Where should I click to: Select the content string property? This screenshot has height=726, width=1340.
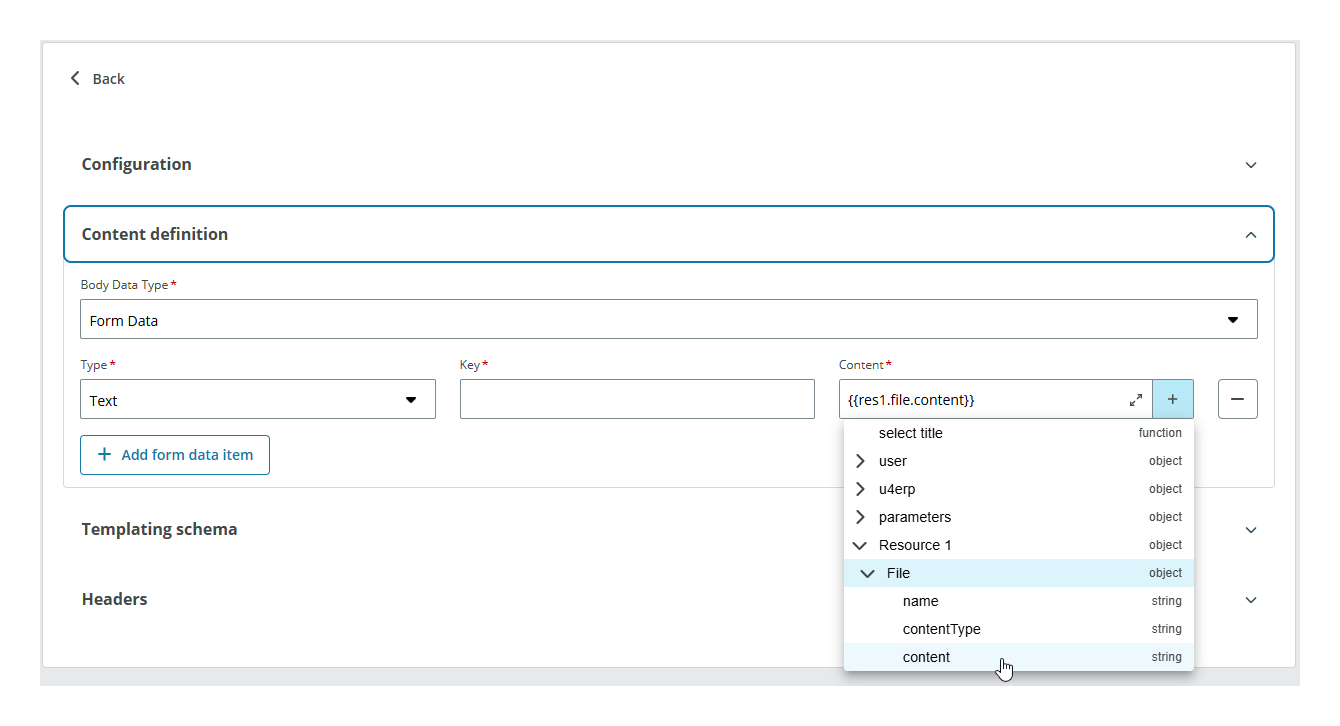(x=926, y=657)
